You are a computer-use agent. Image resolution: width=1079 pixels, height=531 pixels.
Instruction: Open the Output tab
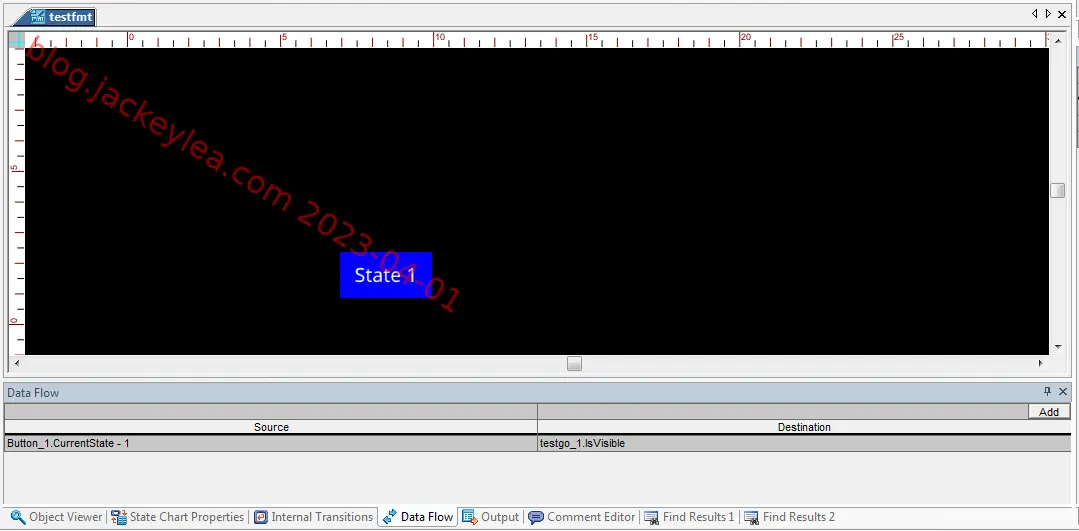coord(491,517)
